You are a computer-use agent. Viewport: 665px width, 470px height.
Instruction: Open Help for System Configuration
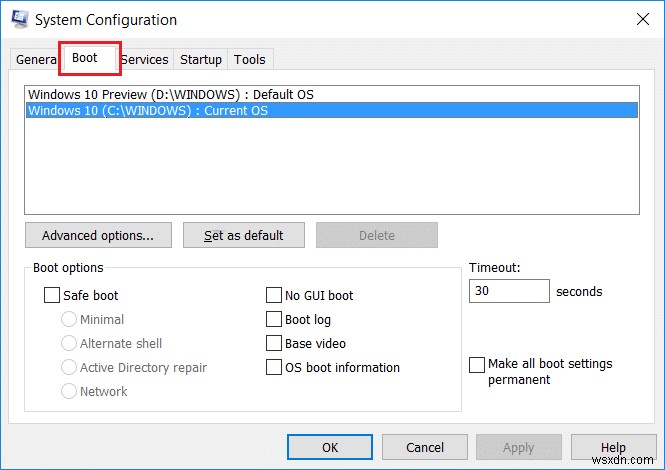(613, 447)
